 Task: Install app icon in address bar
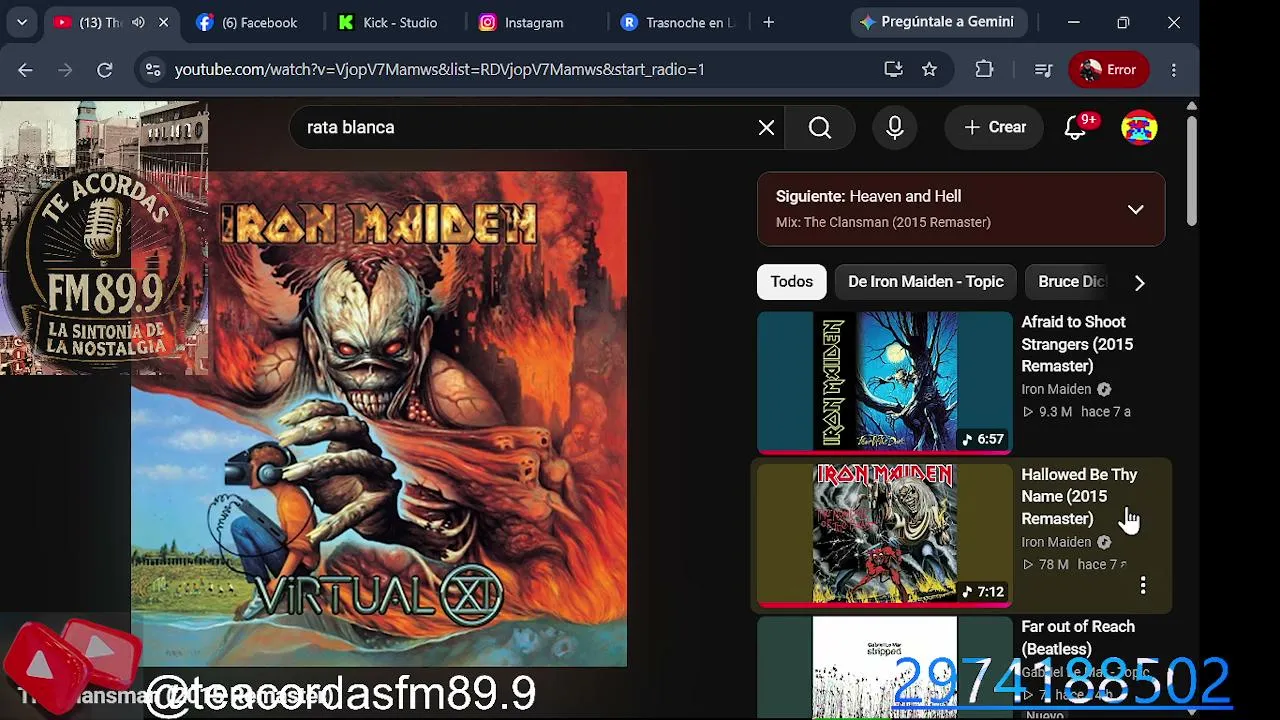(893, 69)
